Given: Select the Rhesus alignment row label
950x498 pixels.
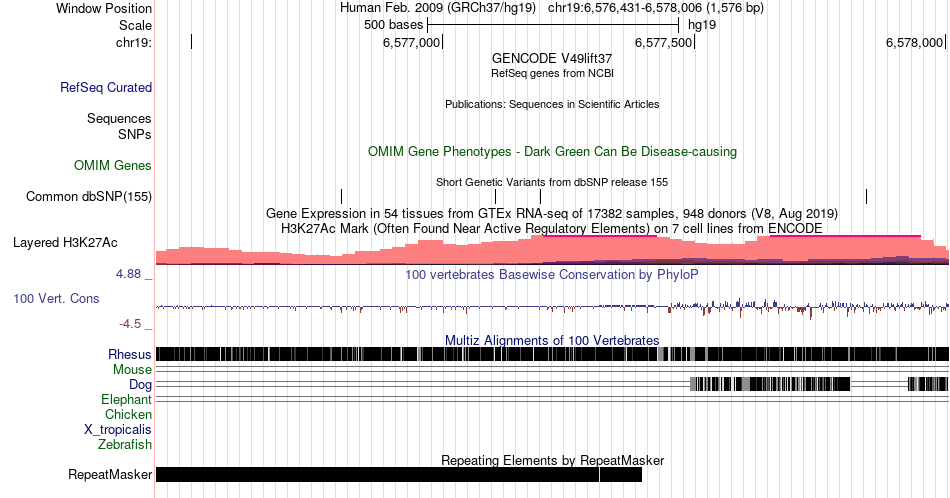Looking at the screenshot, I should [130, 354].
